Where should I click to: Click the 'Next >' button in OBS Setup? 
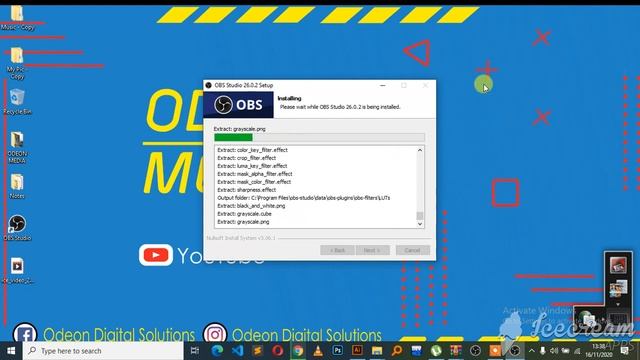click(372, 250)
